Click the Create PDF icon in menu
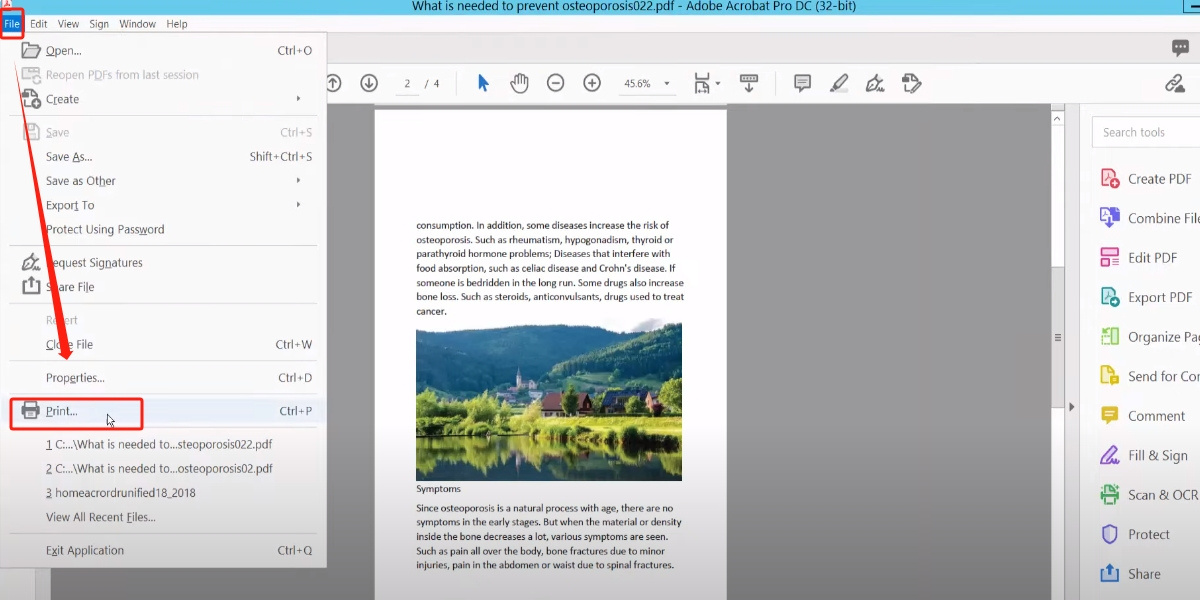The image size is (1200, 600). (31, 99)
